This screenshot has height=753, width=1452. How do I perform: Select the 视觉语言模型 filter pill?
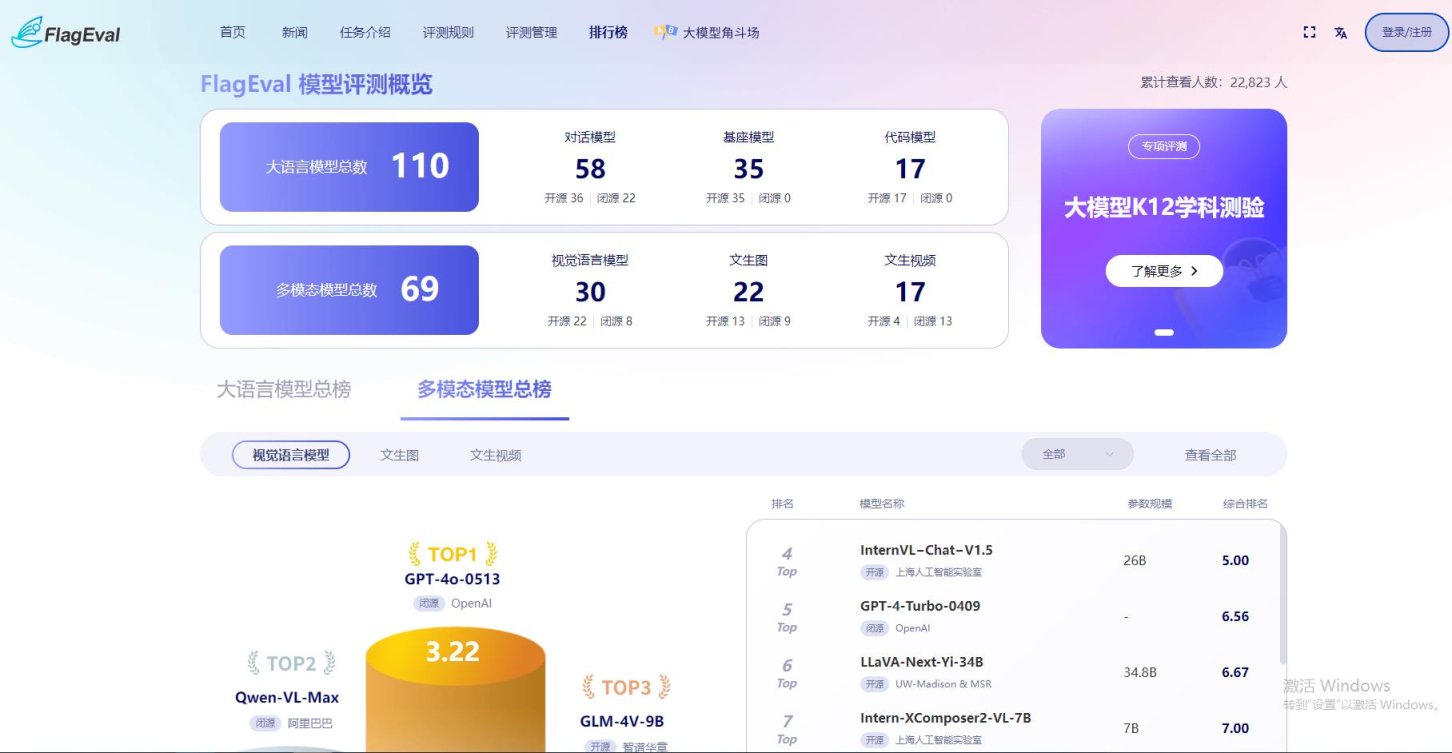point(291,454)
